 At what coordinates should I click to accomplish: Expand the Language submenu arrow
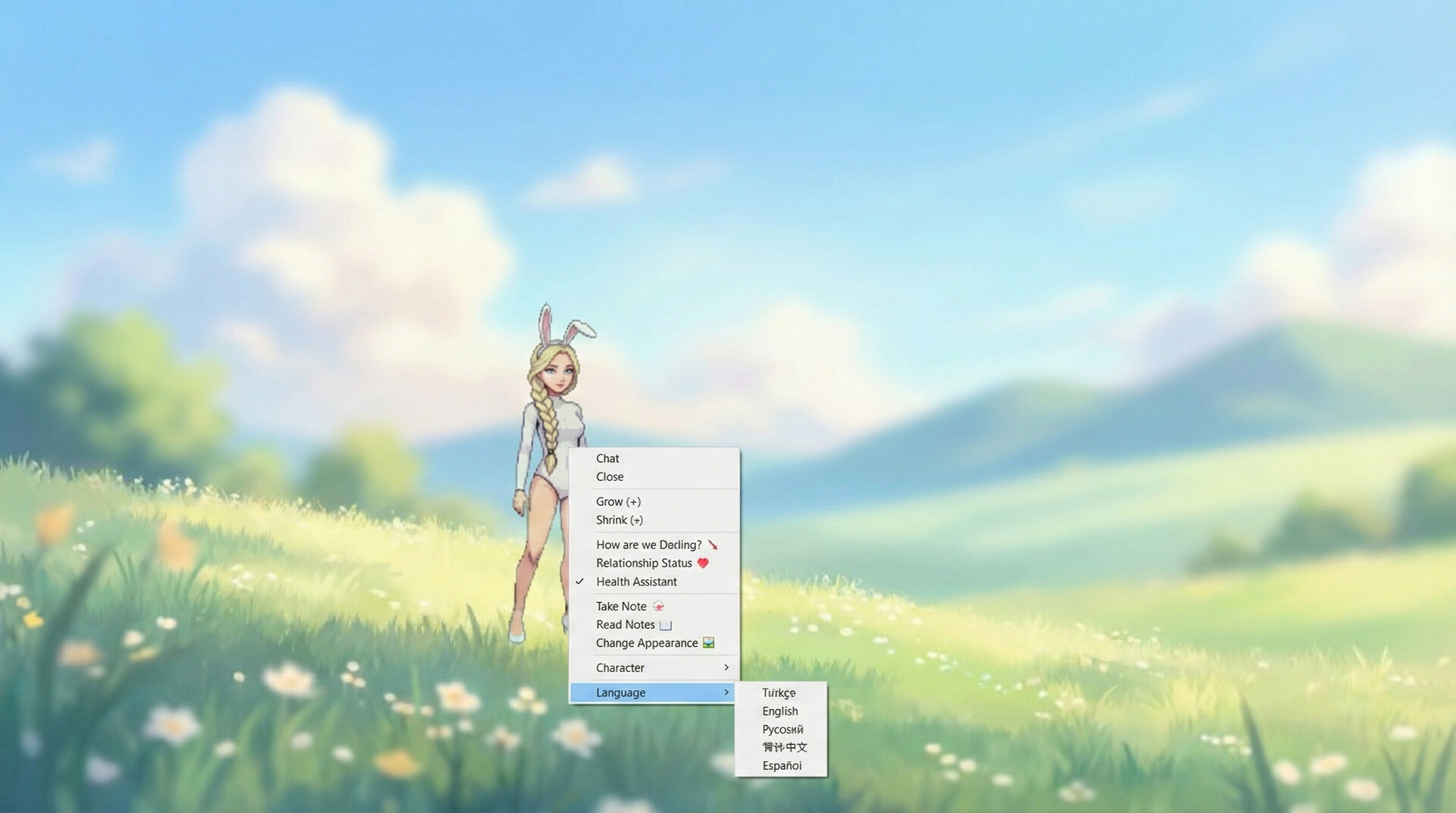pos(727,692)
